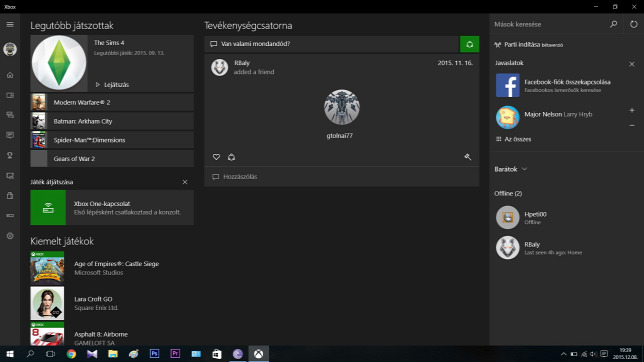Open Premiere Pro from the taskbar

[175, 354]
